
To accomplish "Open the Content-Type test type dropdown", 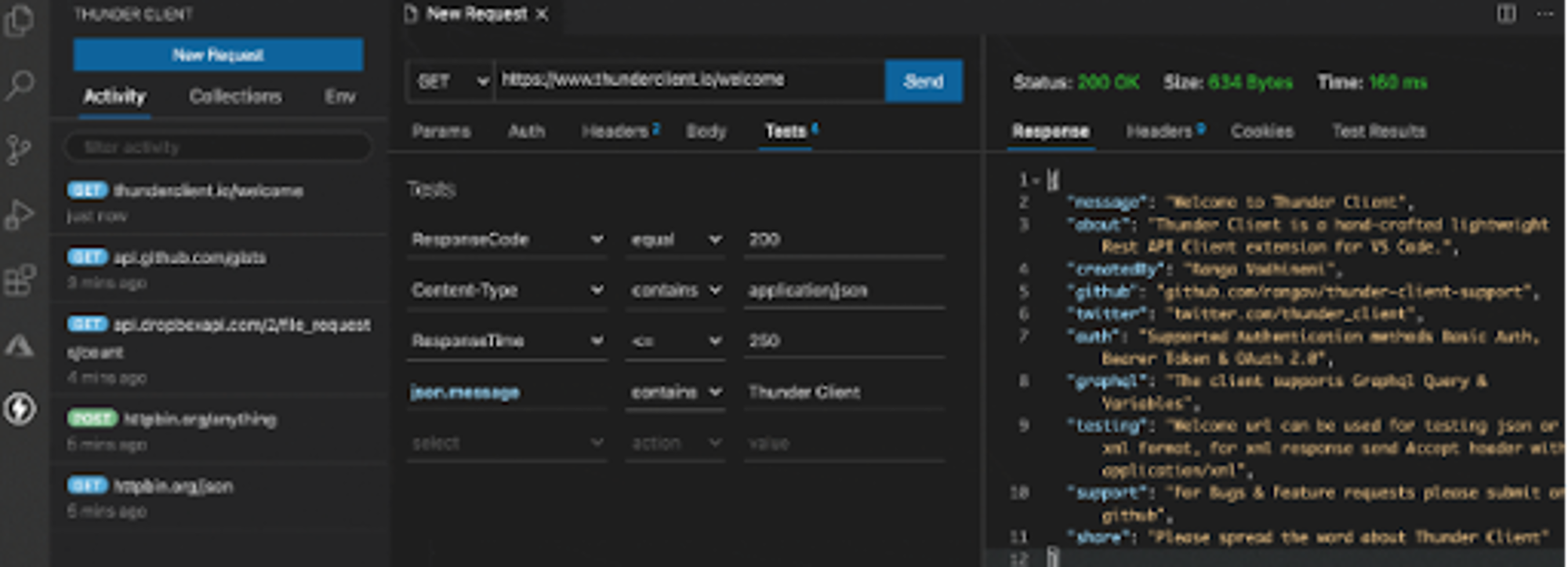I will [506, 290].
